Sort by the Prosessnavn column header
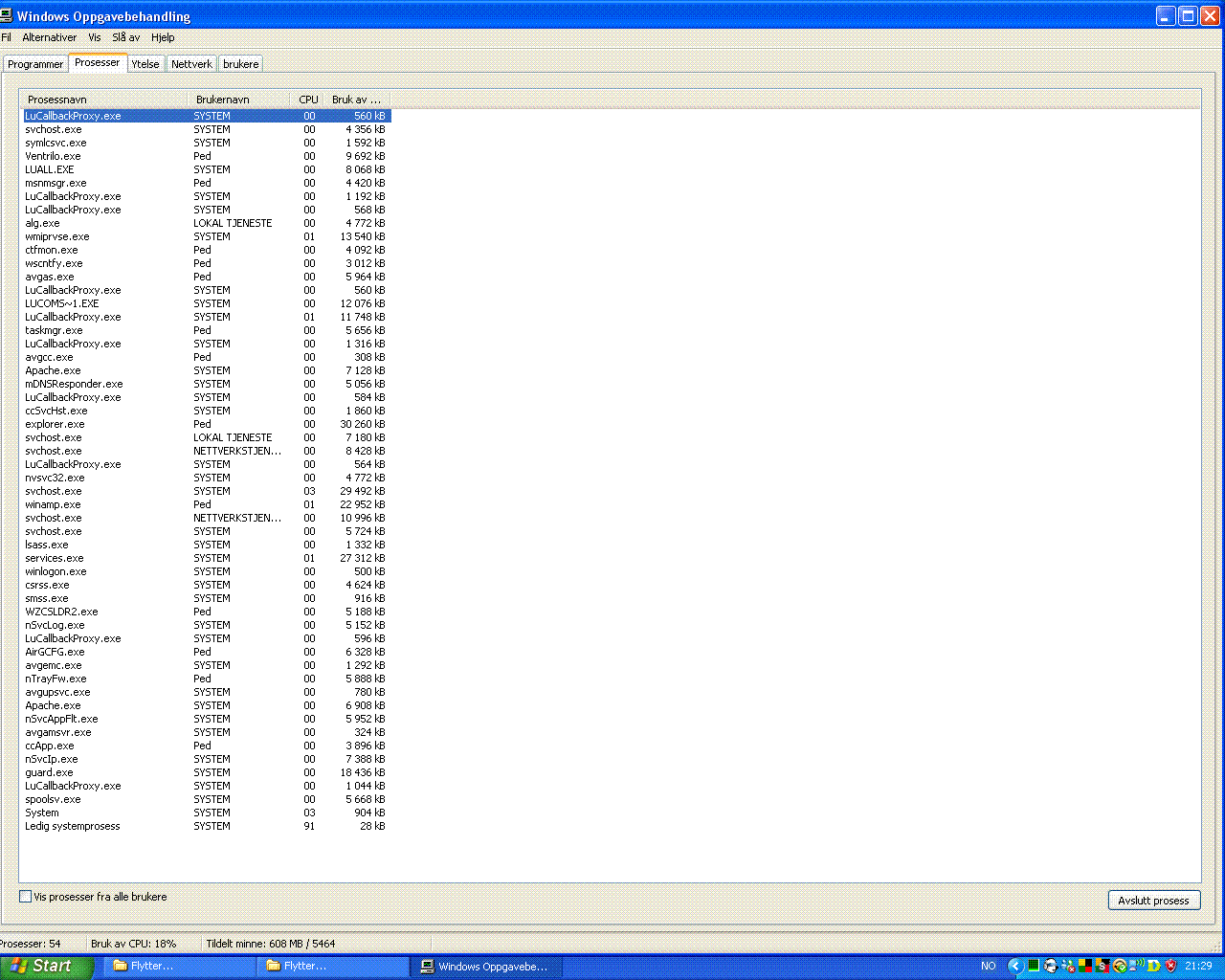This screenshot has height=980, width=1225. tap(104, 100)
